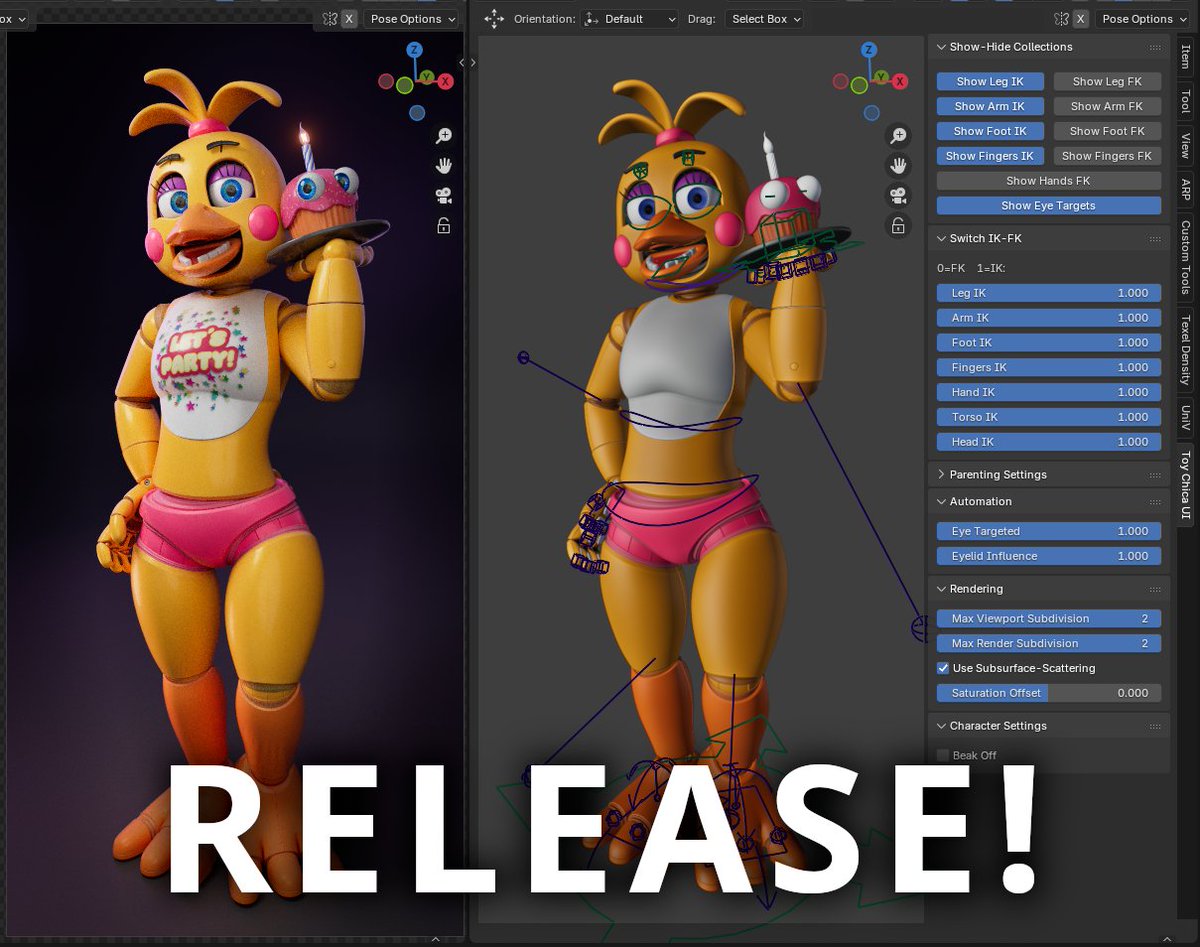The image size is (1200, 947).
Task: Grab the Show-Hide Collections panel drag handle
Action: 1155,47
